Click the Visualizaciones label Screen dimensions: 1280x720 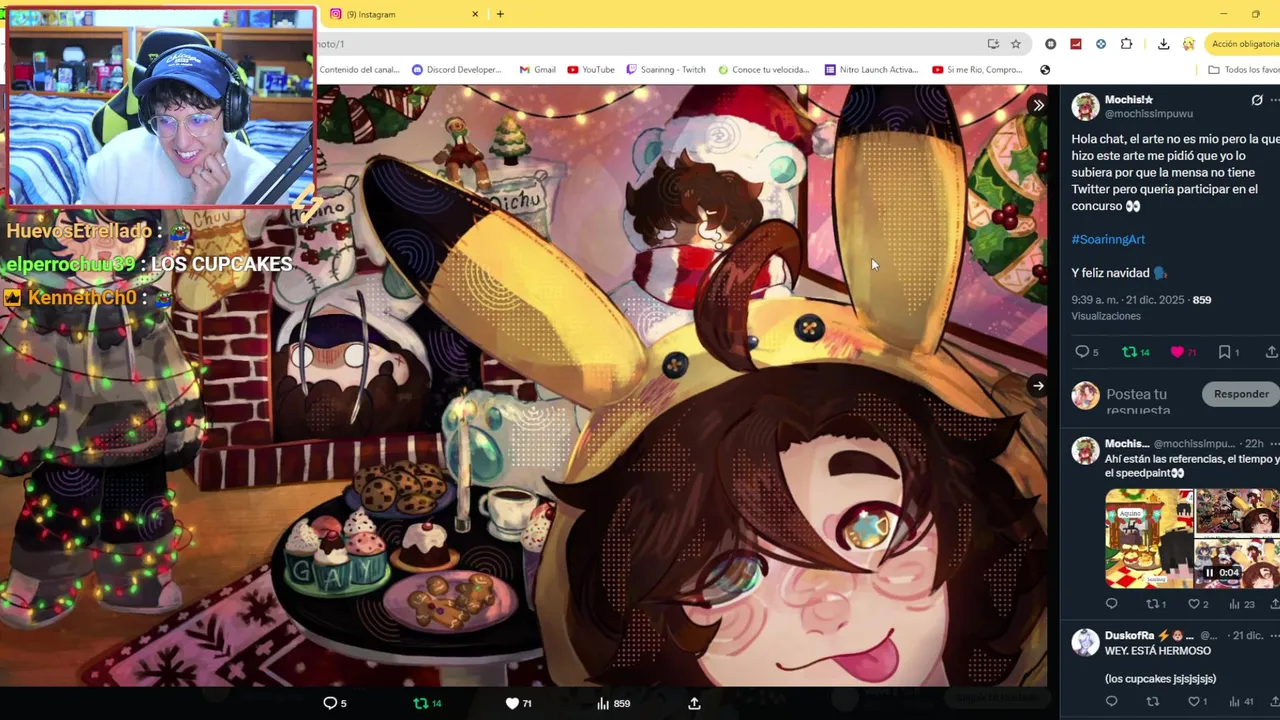click(x=1106, y=316)
